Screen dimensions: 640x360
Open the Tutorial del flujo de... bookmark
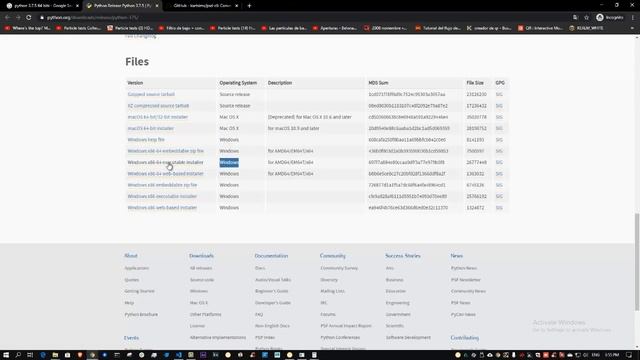click(x=438, y=28)
